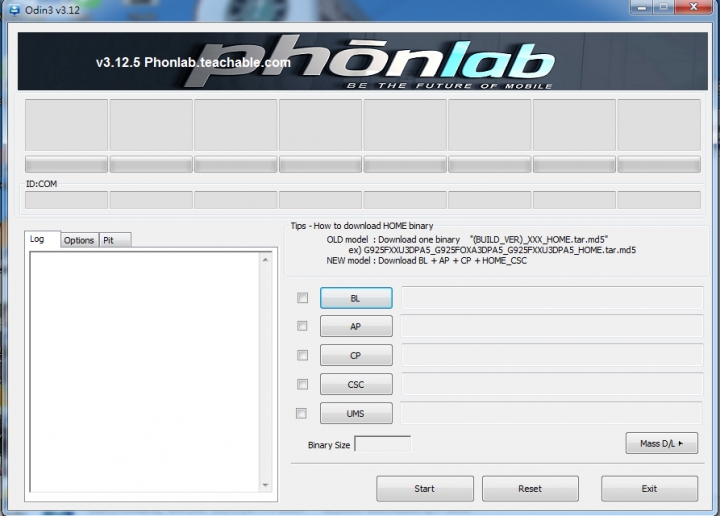The image size is (720, 516).
Task: Click the 'Binary Size' label
Action: coord(329,445)
